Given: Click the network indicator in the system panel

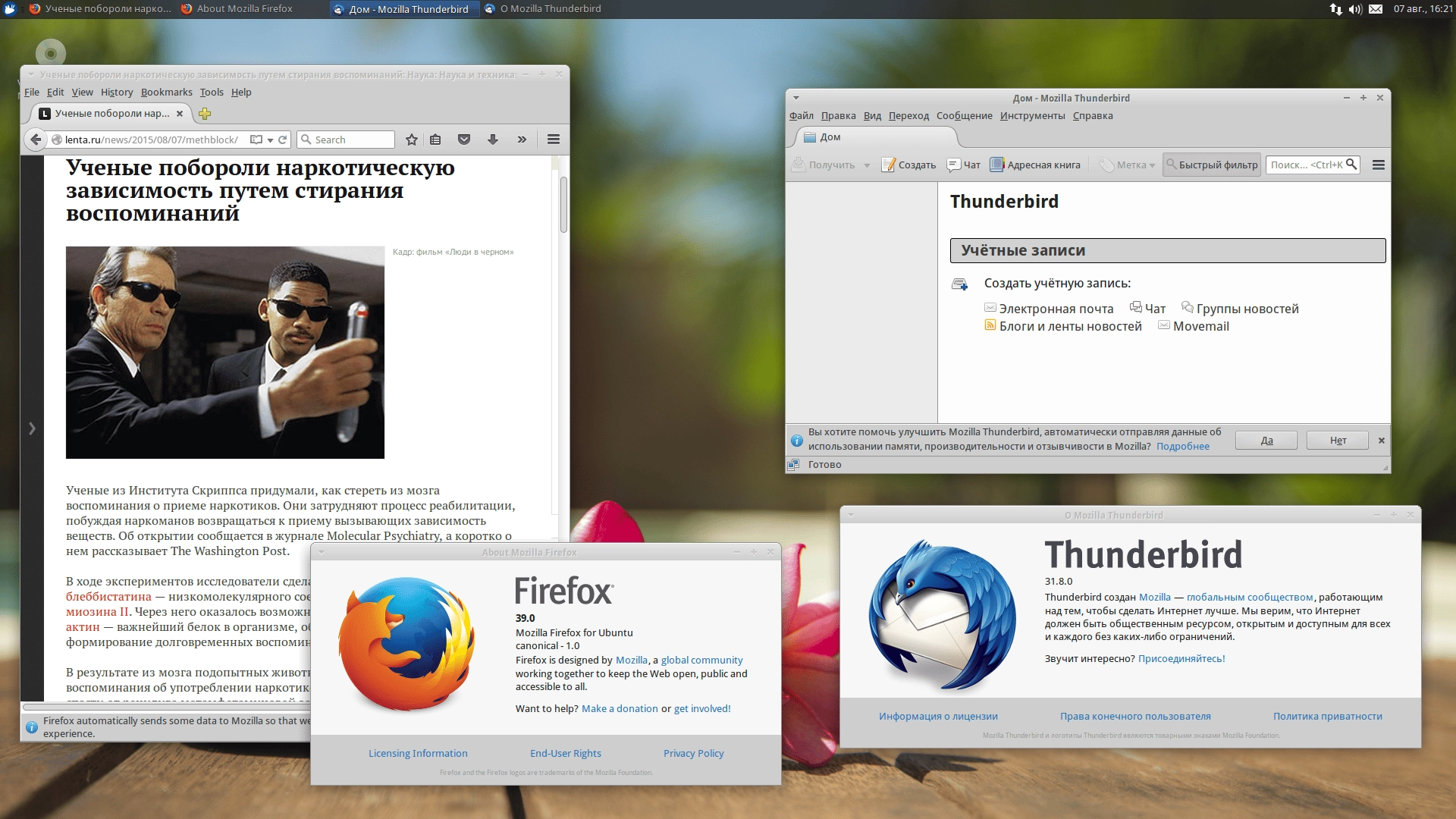Looking at the screenshot, I should click(x=1336, y=9).
